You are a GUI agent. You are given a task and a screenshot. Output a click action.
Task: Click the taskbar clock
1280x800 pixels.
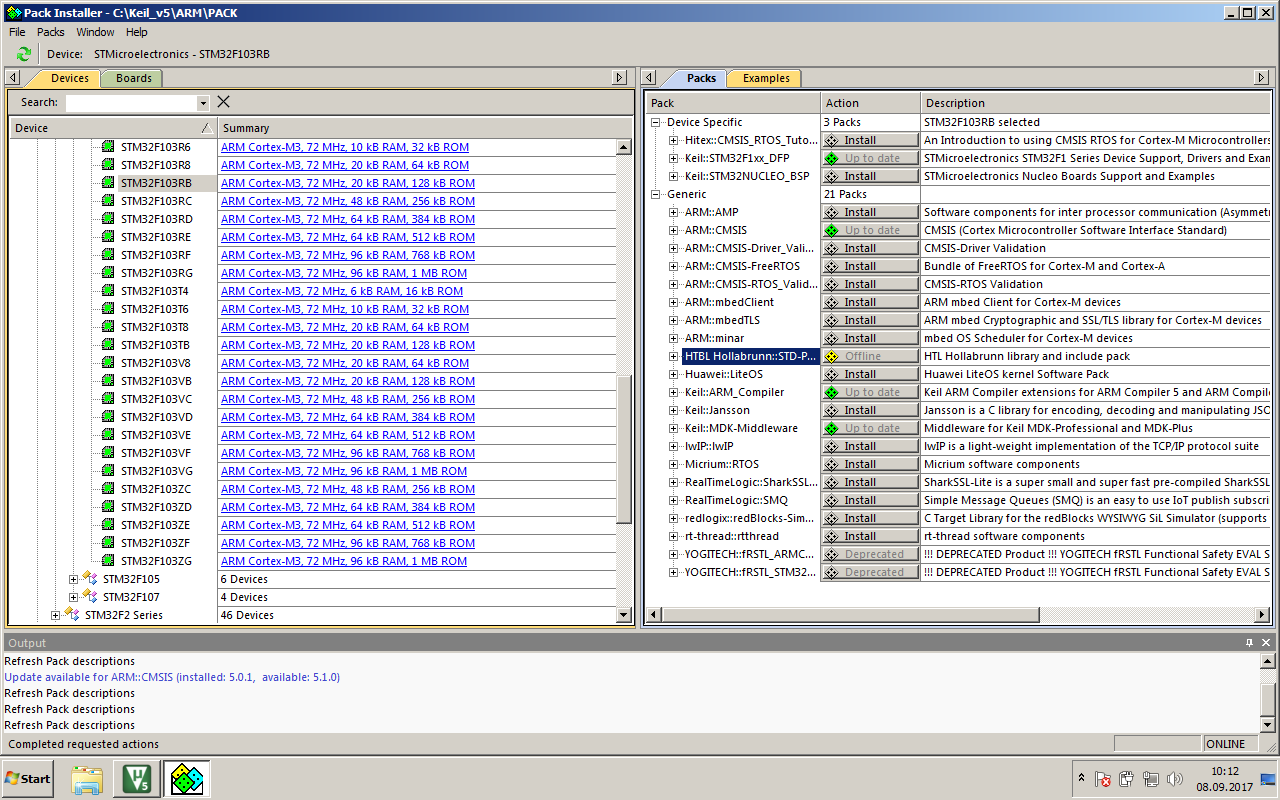(1224, 779)
